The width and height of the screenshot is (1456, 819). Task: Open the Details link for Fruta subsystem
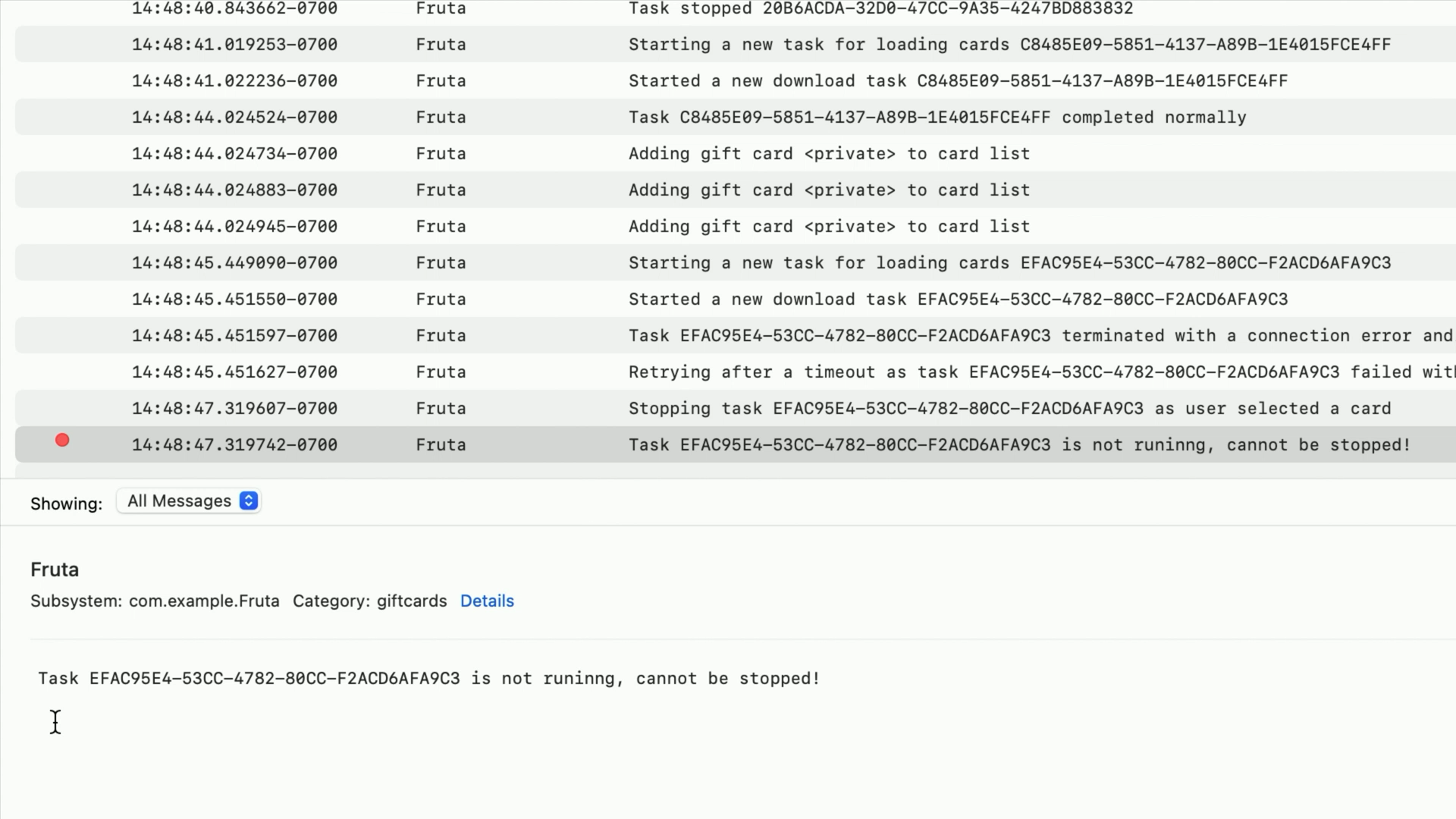(x=487, y=601)
